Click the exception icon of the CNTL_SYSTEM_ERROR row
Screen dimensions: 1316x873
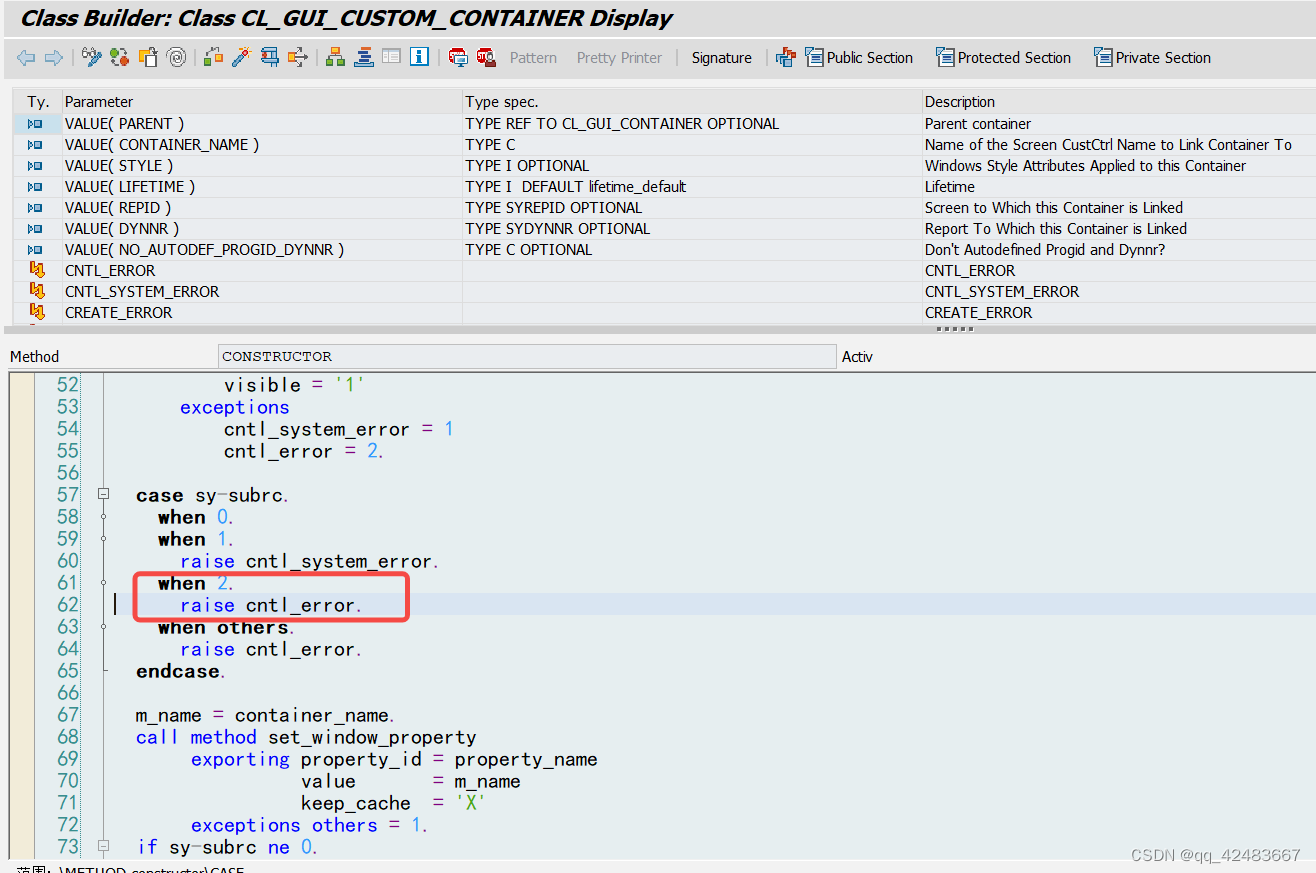(37, 292)
